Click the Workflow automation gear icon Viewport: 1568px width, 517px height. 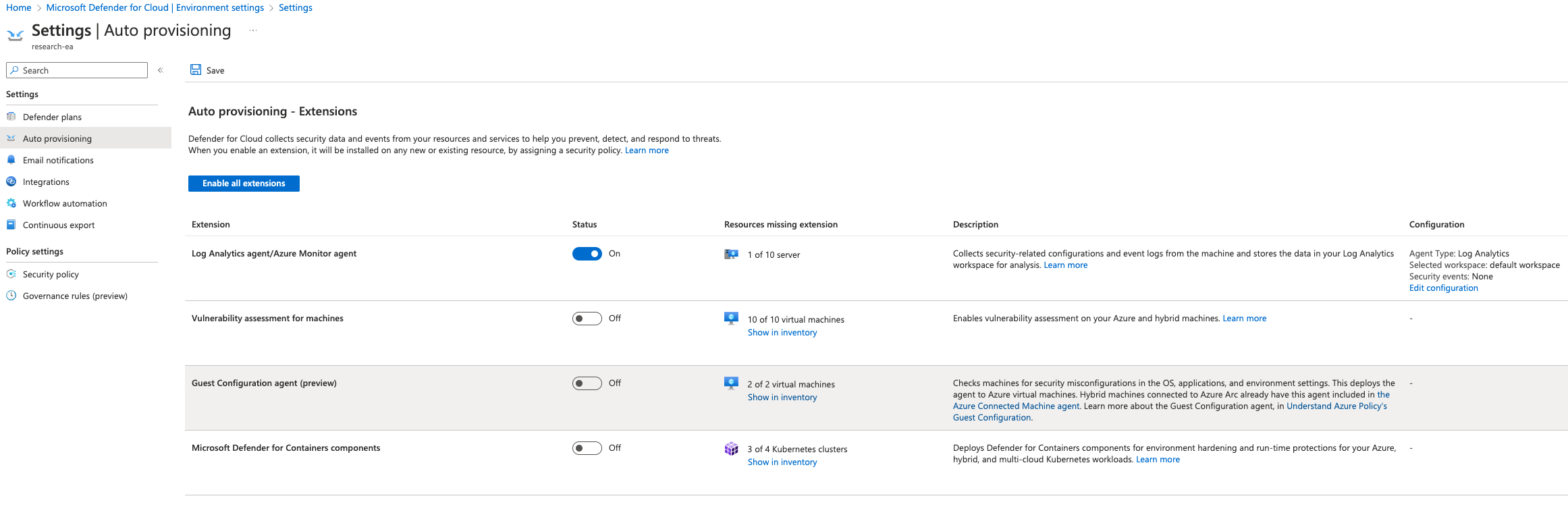click(x=11, y=203)
